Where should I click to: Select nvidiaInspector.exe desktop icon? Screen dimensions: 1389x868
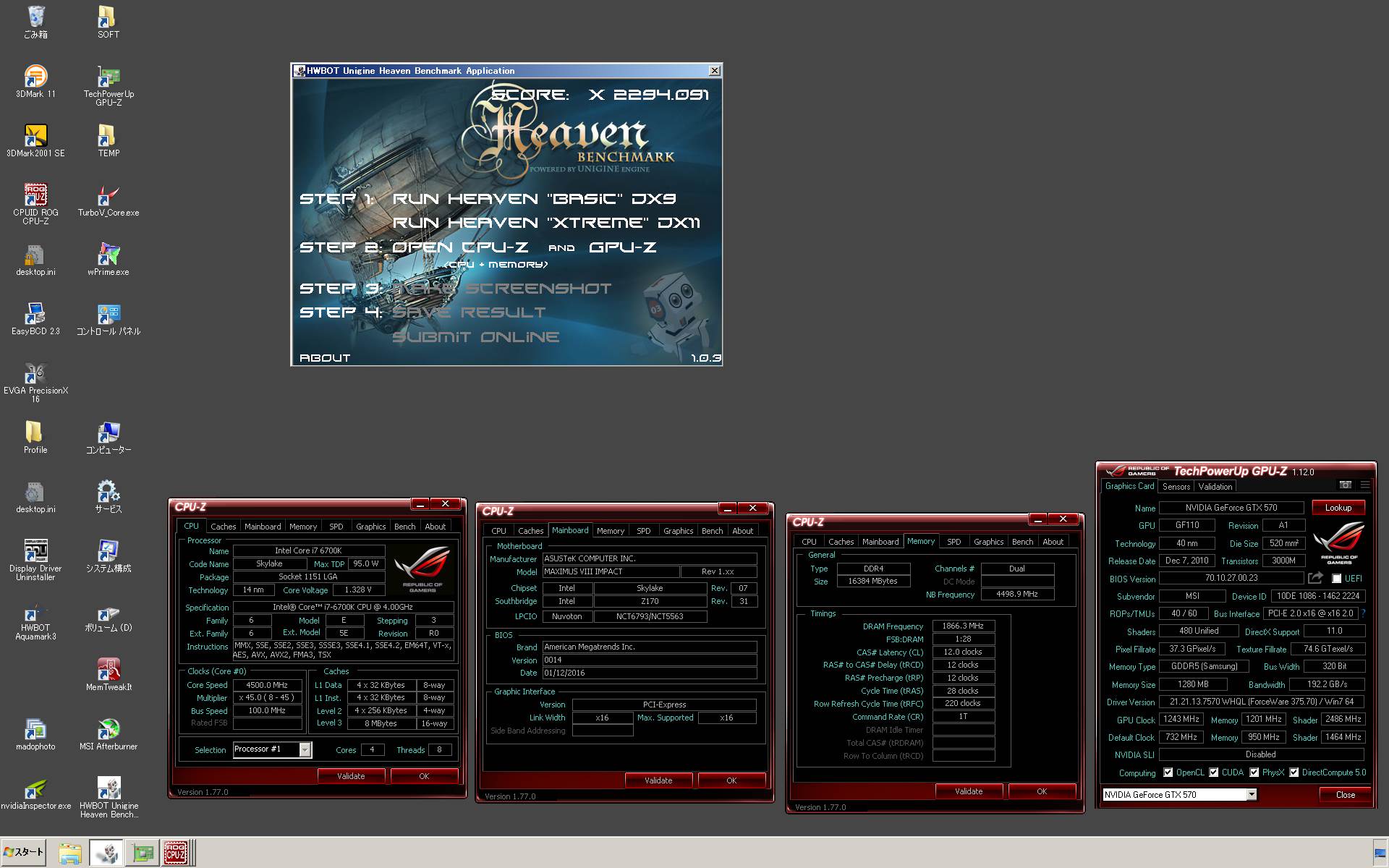click(x=35, y=793)
